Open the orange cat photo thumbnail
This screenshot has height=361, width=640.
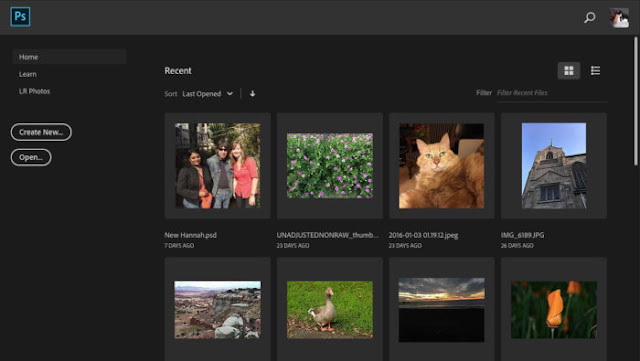tap(442, 165)
